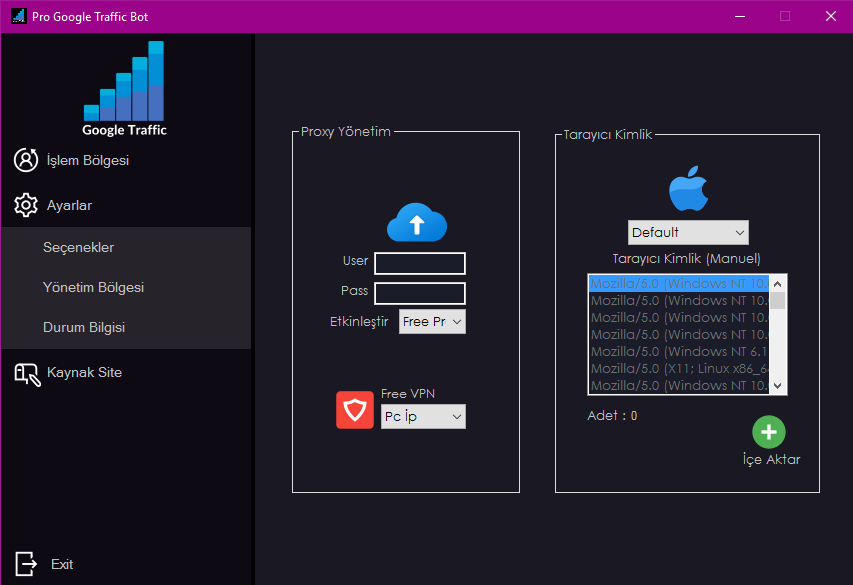This screenshot has height=585, width=853.
Task: Click the red VPN shield icon
Action: (x=355, y=410)
